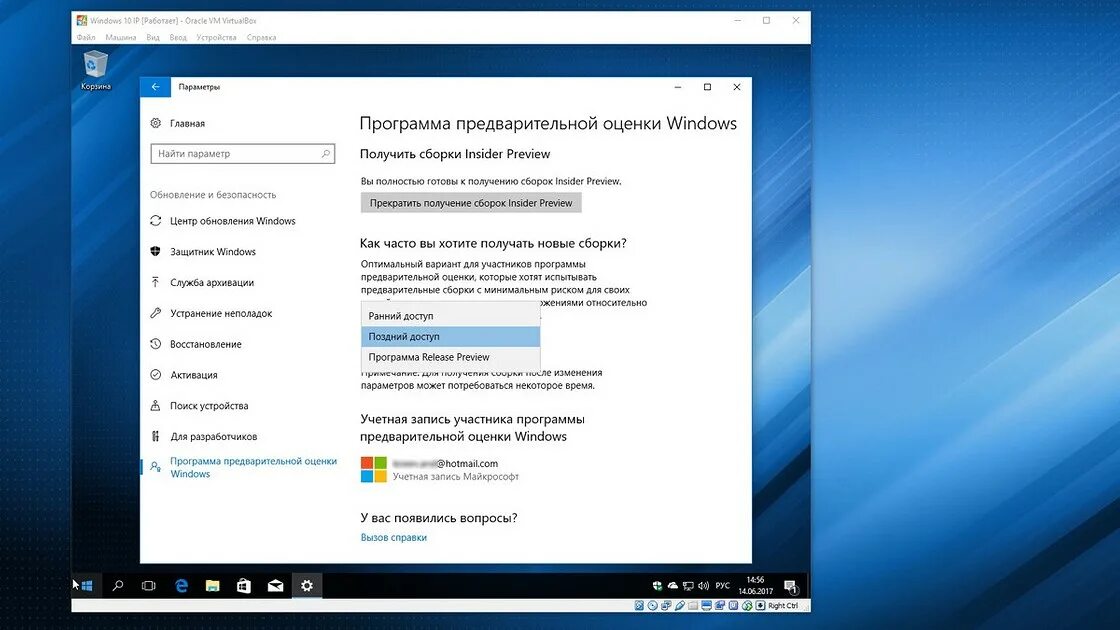Viewport: 1120px width, 630px height.
Task: Launch Microsoft Edge from taskbar
Action: pos(181,586)
